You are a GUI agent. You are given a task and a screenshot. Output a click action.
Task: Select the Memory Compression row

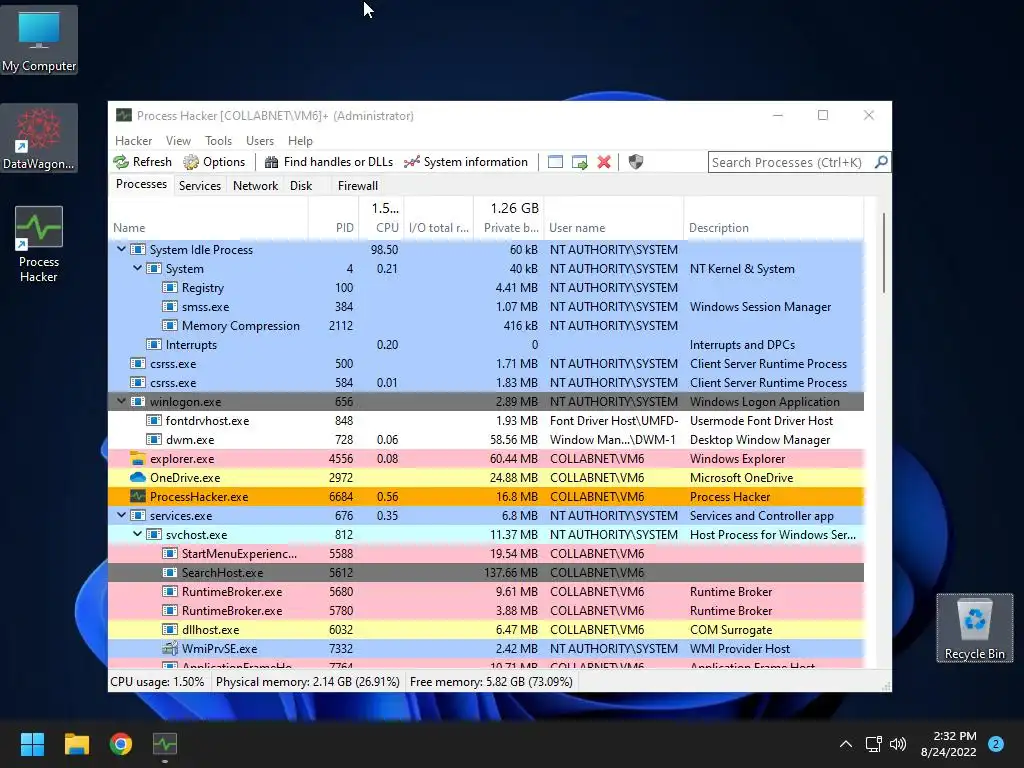point(486,325)
